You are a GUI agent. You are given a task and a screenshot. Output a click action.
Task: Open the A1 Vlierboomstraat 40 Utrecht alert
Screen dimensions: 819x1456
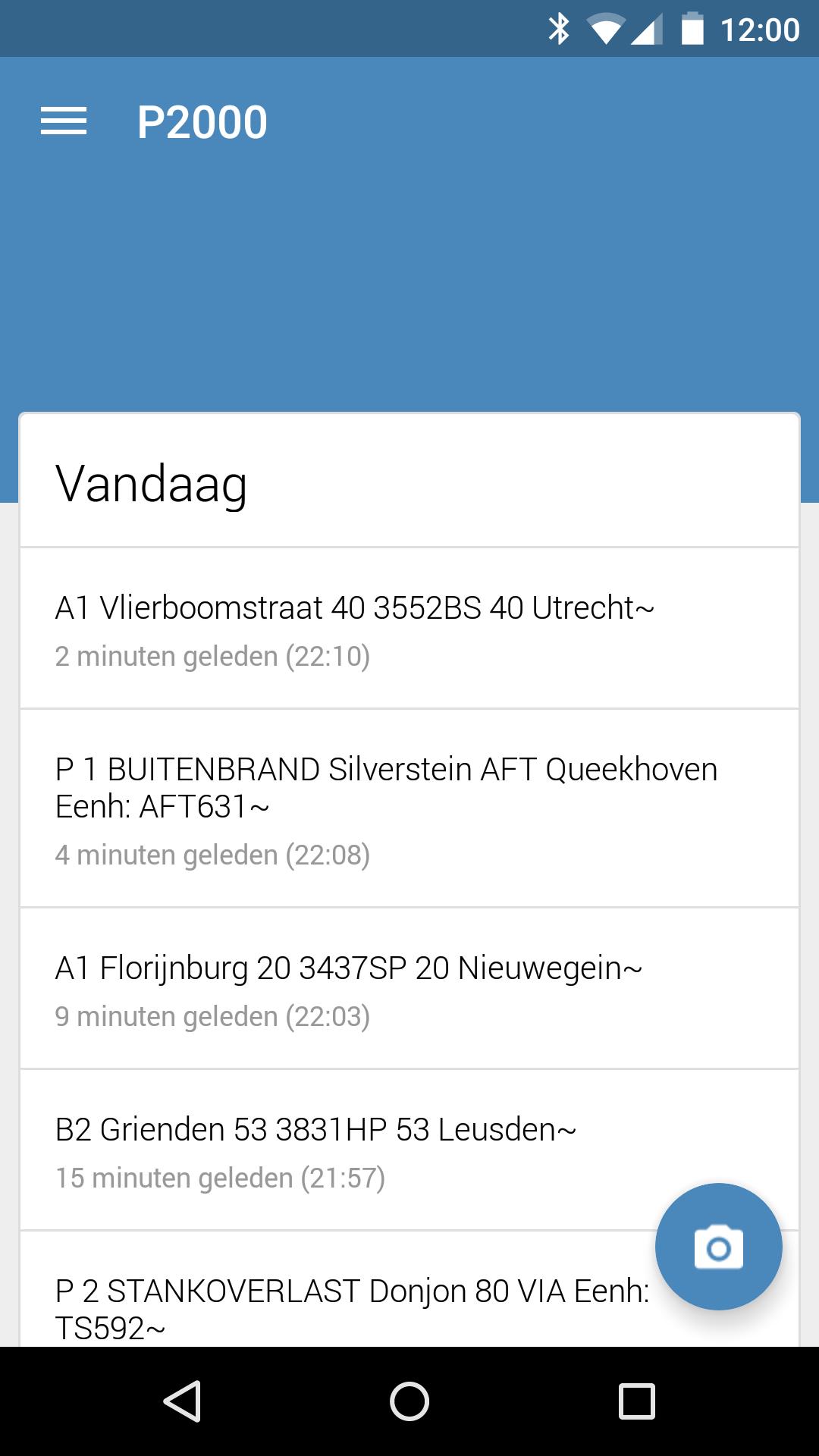354,607
